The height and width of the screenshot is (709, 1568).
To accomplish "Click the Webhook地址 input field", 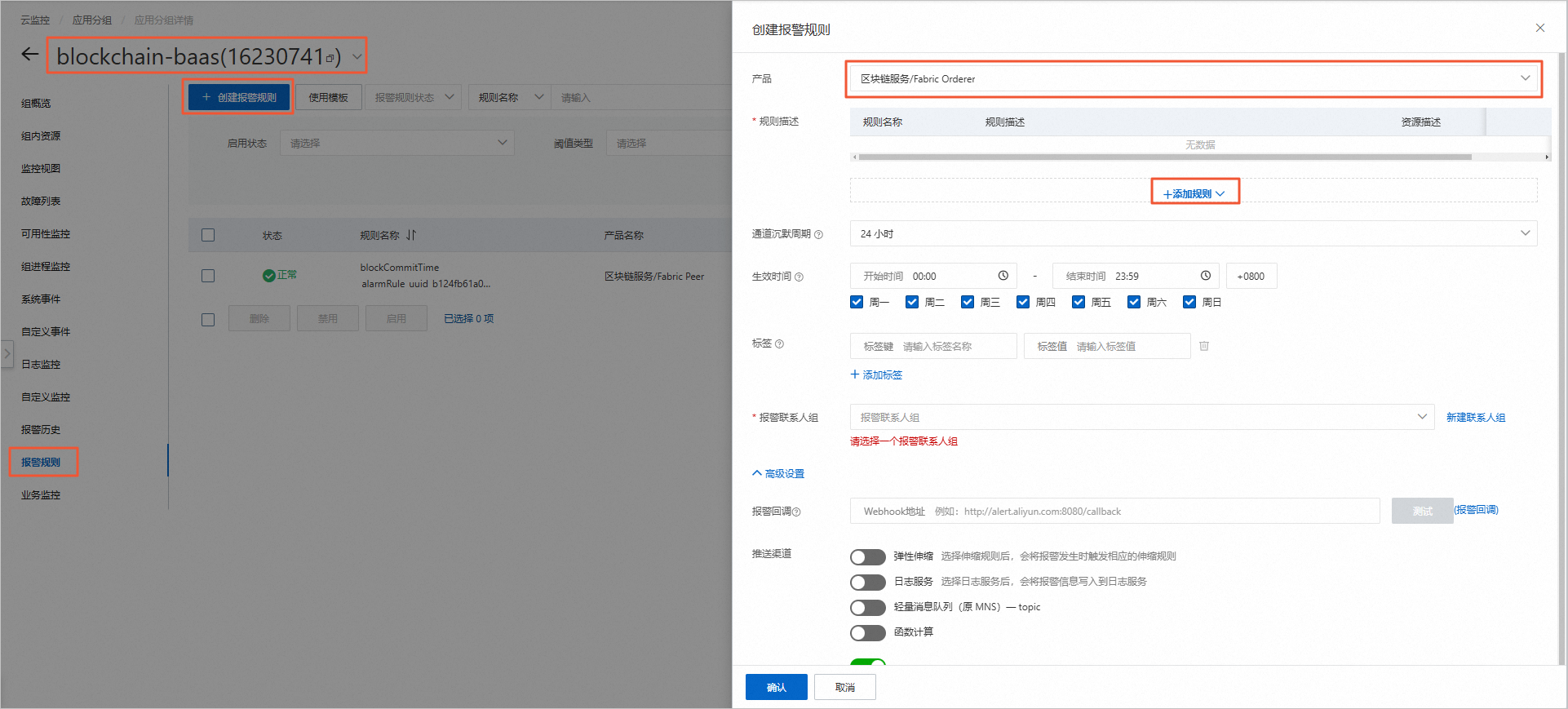I will tap(1115, 511).
